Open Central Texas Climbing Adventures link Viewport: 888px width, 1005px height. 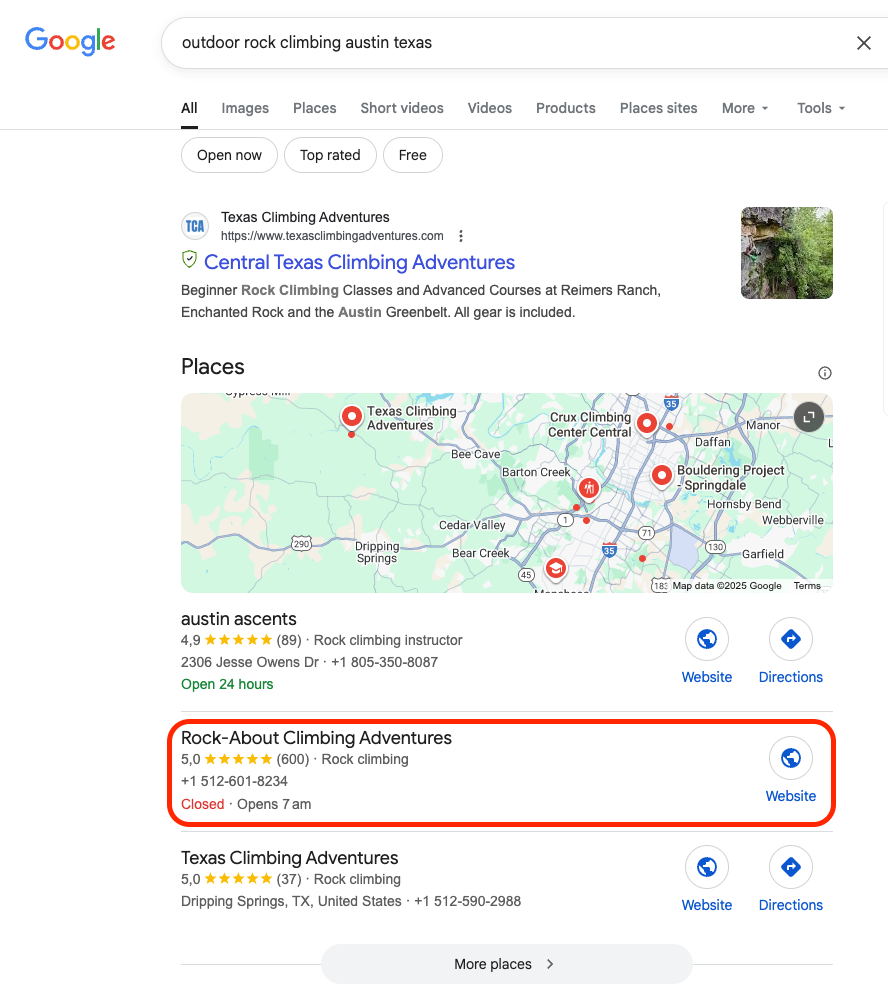click(359, 262)
